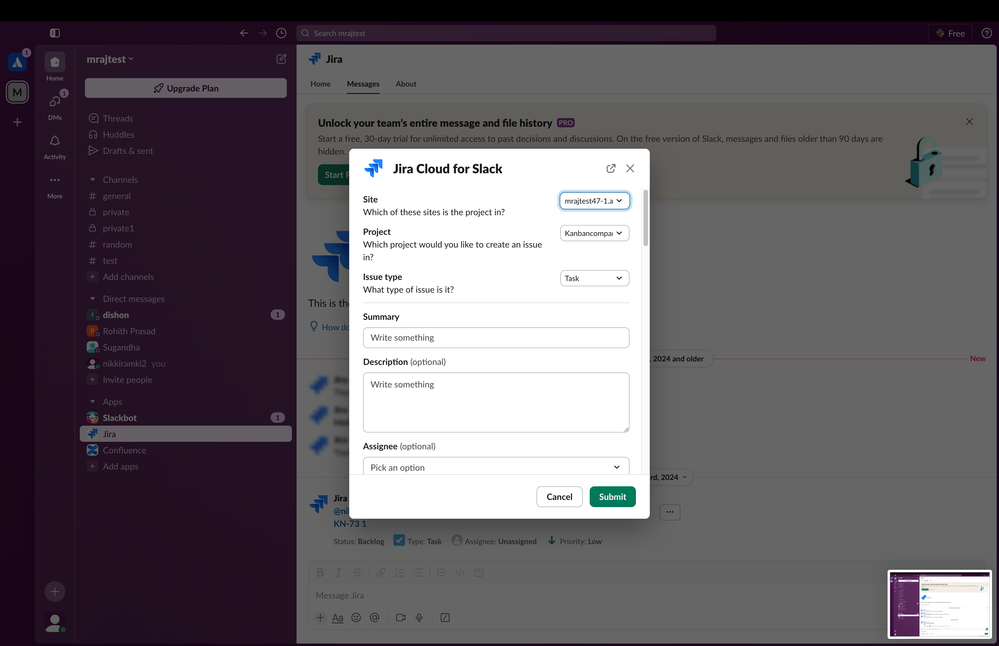Insert emoji from the composer
Image resolution: width=999 pixels, height=646 pixels.
(x=356, y=617)
